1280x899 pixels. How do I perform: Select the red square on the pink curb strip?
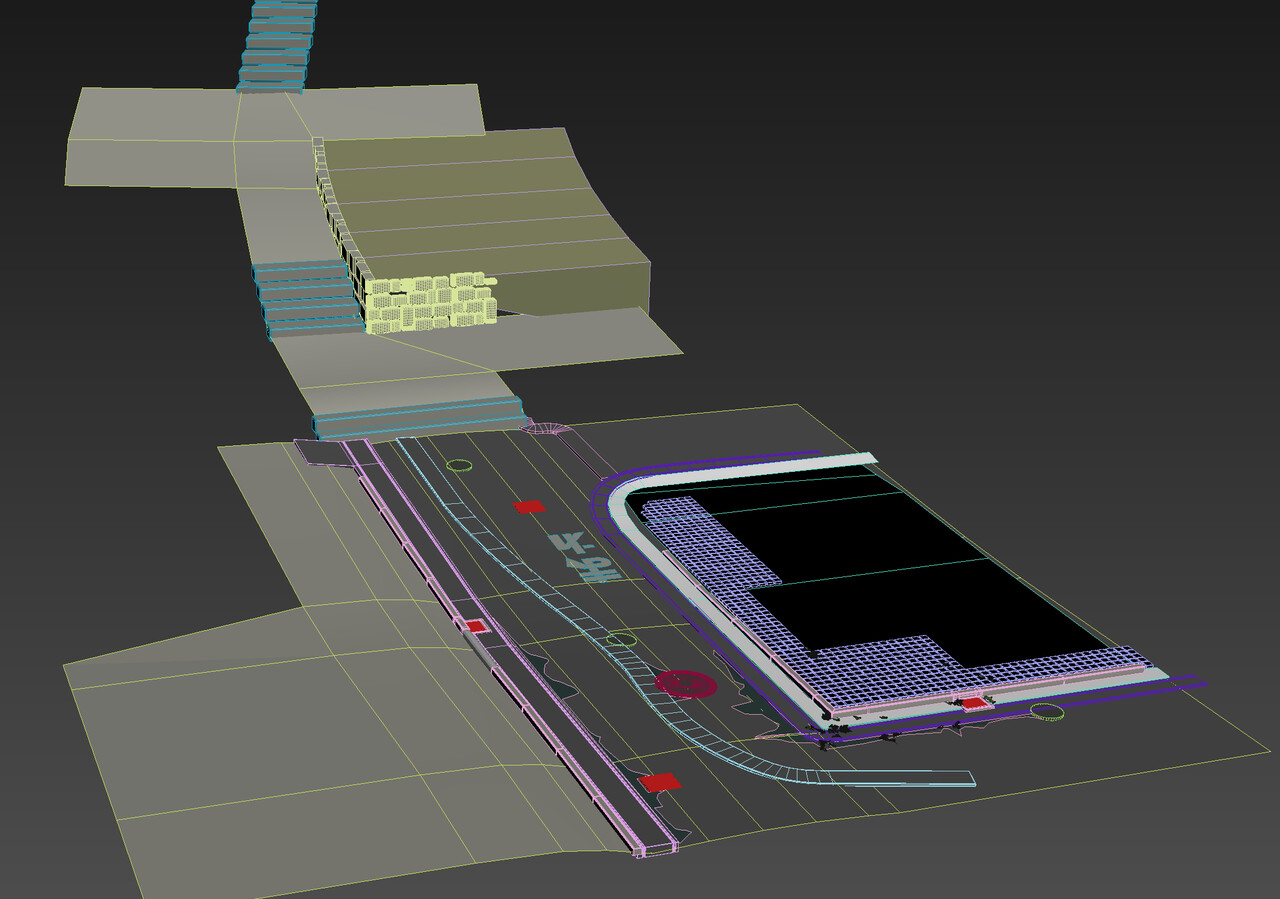click(476, 626)
